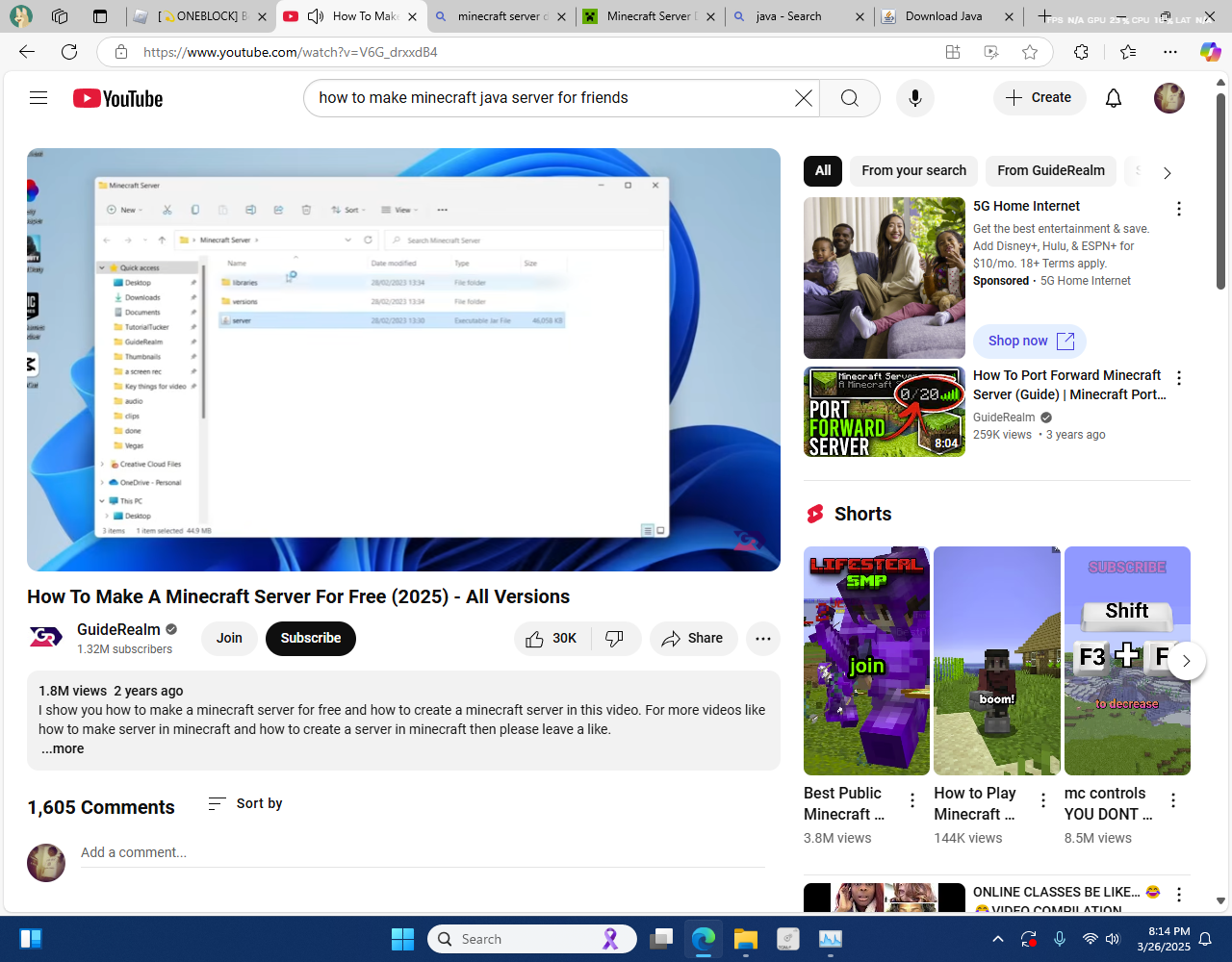Screen dimensions: 1232x962
Task: Open the Edge tab actions menu
Action: pyautogui.click(x=100, y=16)
